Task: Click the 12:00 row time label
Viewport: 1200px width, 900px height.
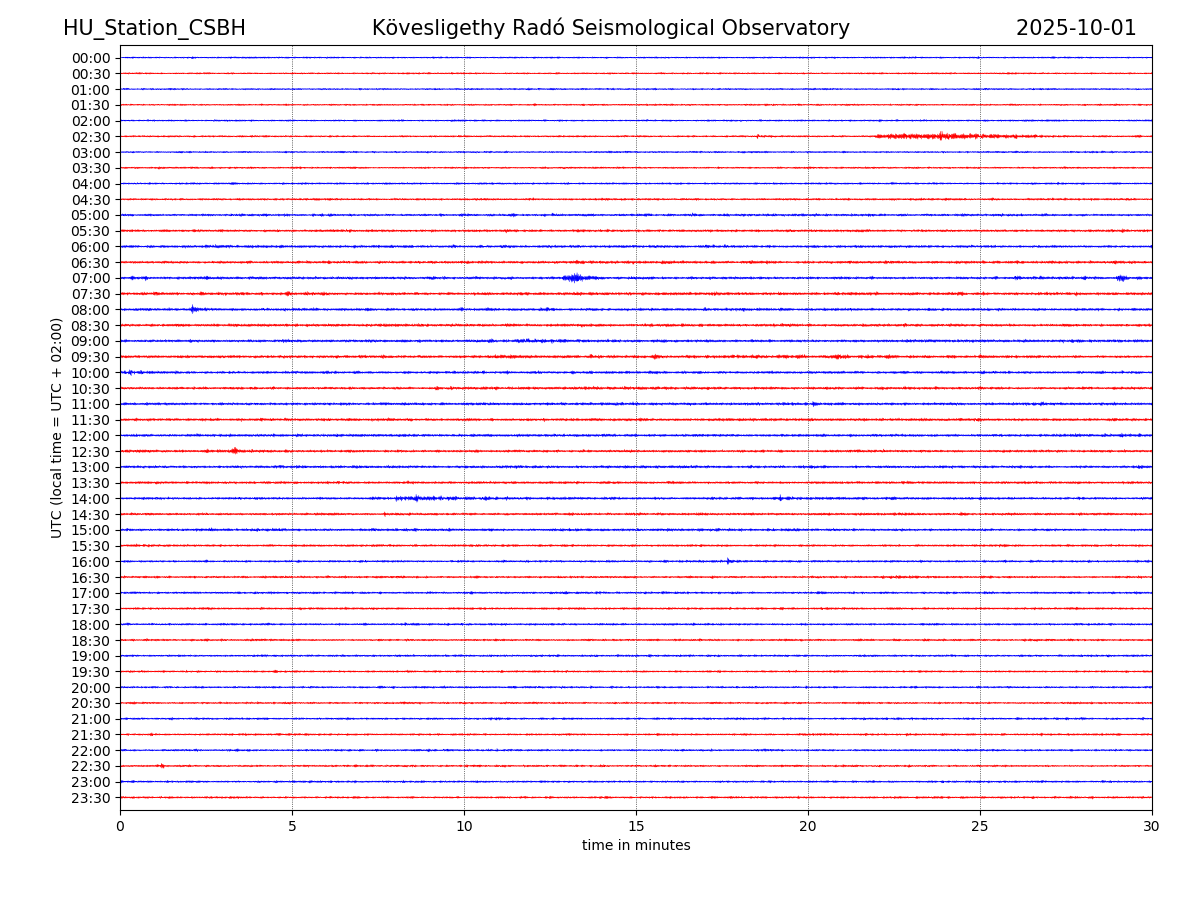Action: [91, 436]
